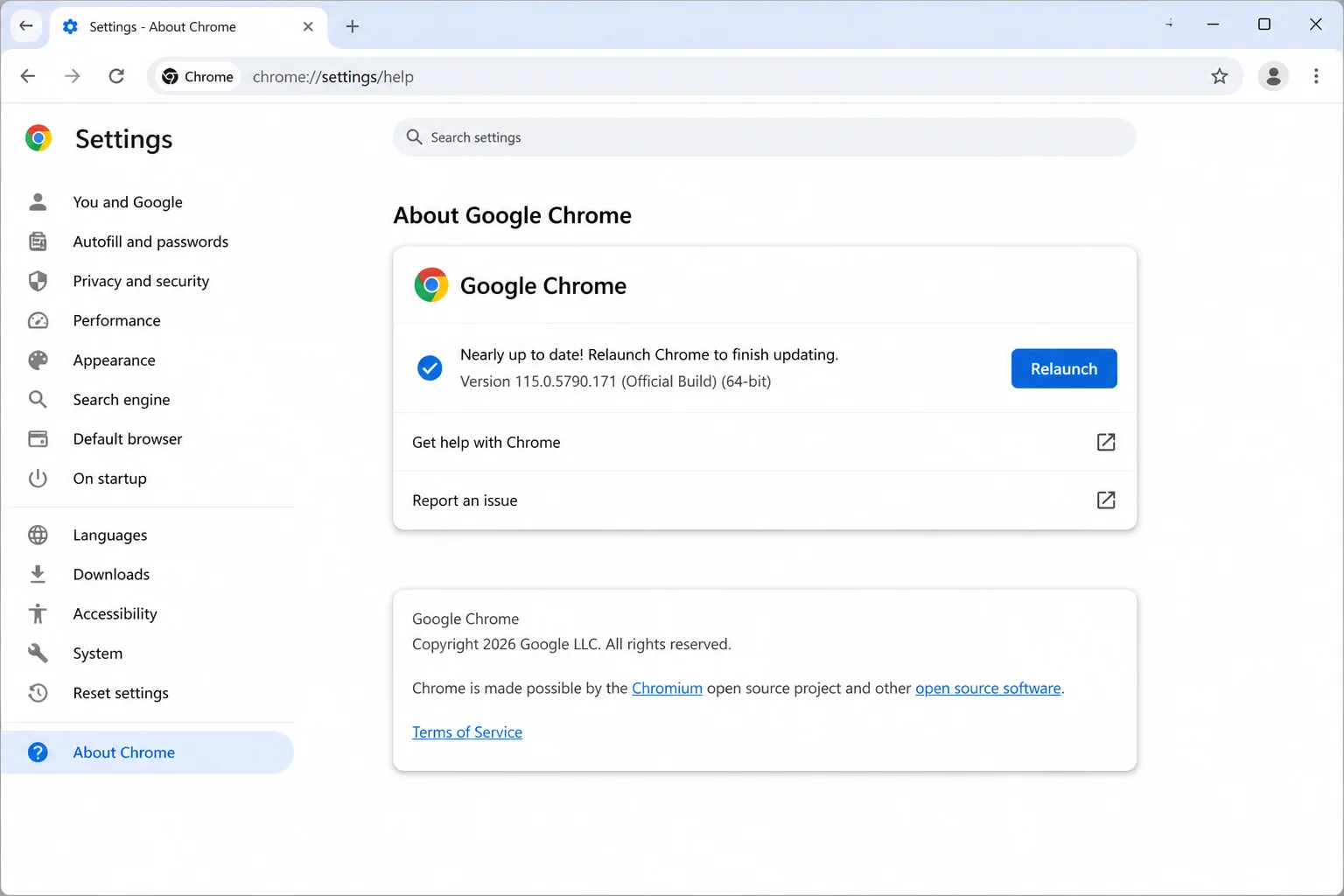Image resolution: width=1344 pixels, height=896 pixels.
Task: Open the Terms of Service link
Action: 467,731
